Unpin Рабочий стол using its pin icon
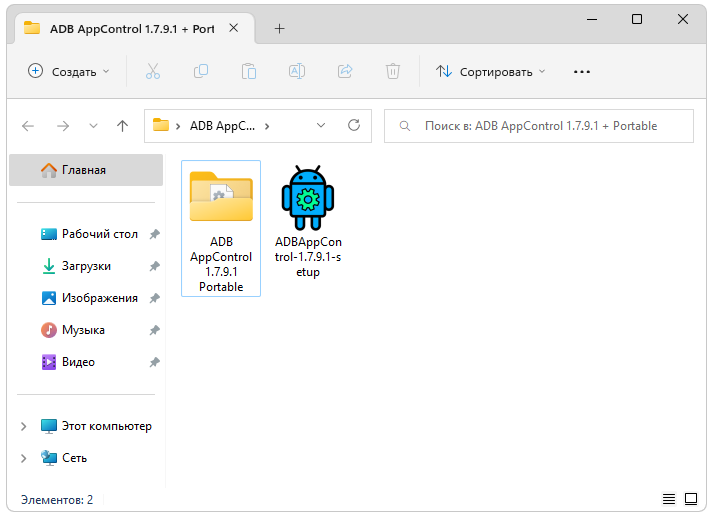709x516 pixels. 155,234
